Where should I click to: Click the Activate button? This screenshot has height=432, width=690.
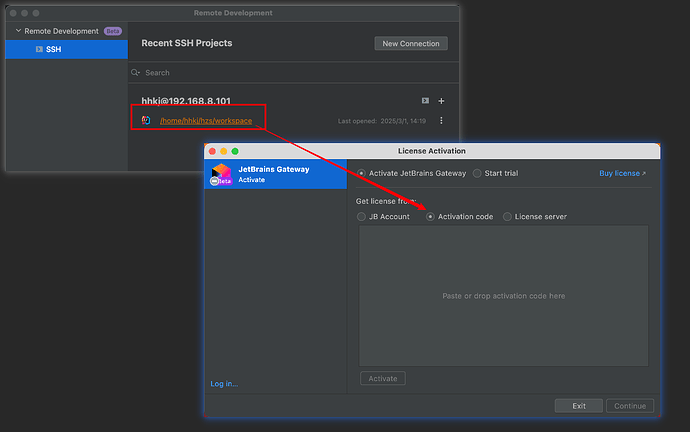coord(383,378)
